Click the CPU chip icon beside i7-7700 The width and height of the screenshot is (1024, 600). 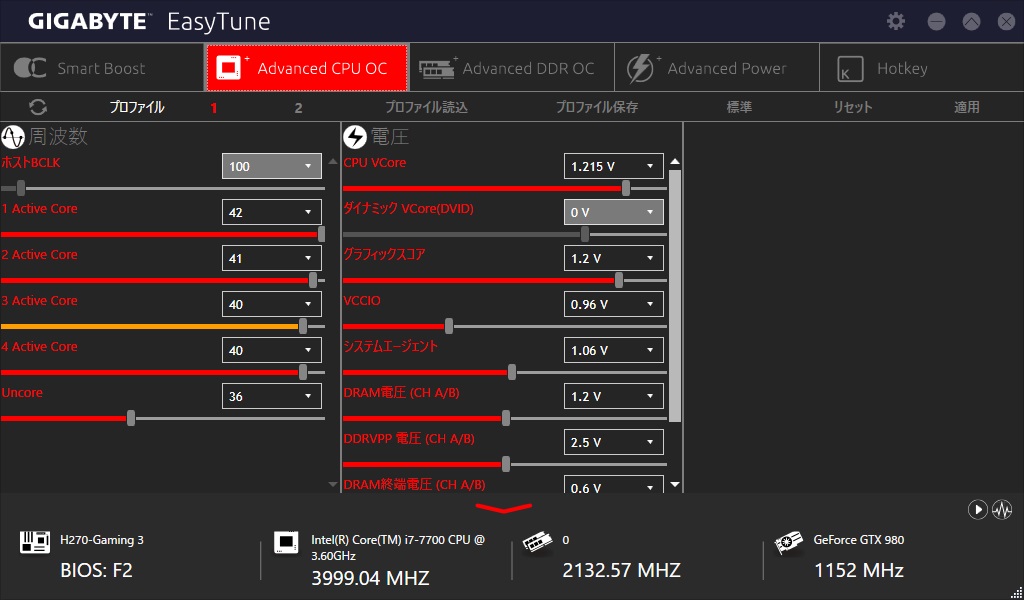[285, 542]
